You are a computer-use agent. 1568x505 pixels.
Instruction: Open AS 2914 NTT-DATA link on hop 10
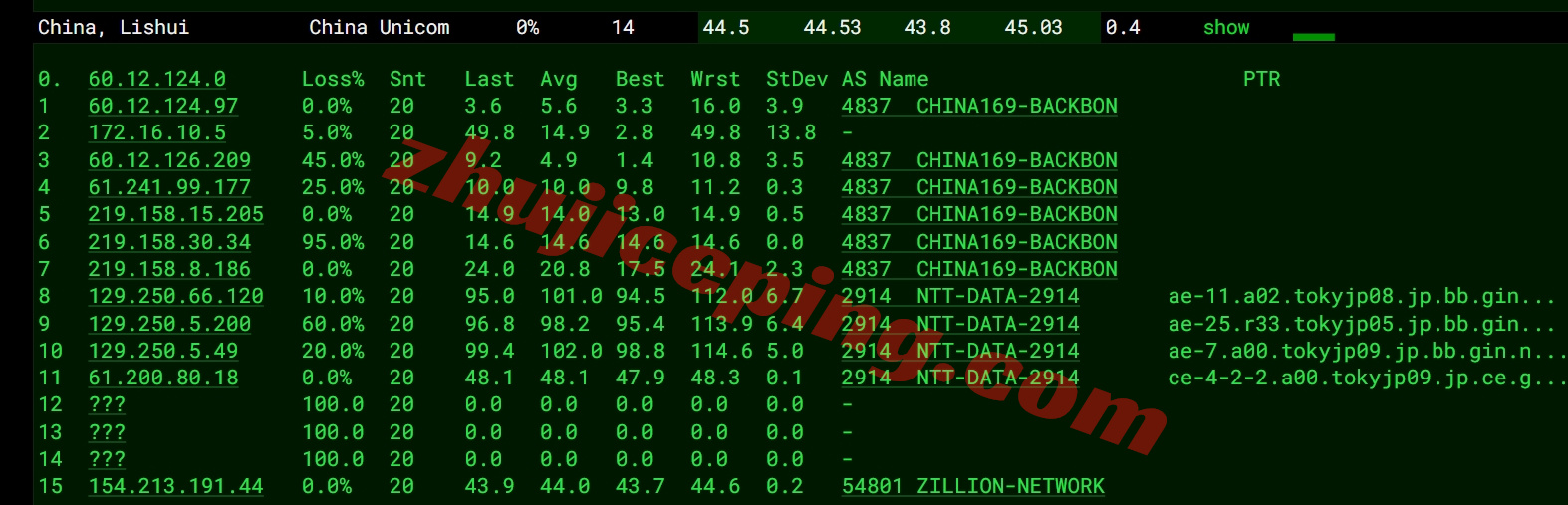pos(960,351)
